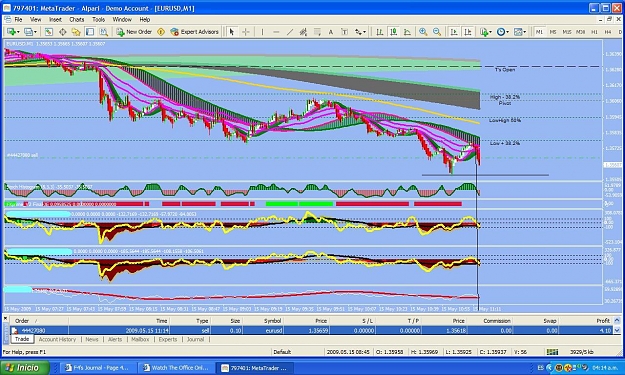Toggle the Data Window icon
The image size is (625, 375).
(63, 32)
